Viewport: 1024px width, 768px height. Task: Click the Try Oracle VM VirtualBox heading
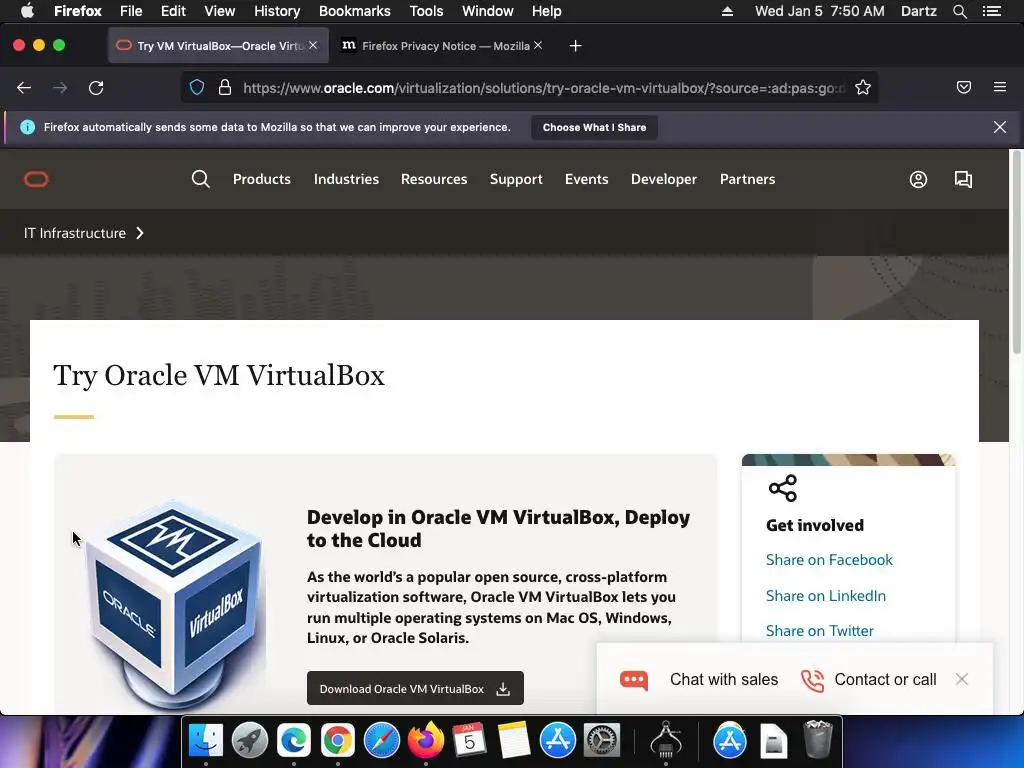(x=219, y=376)
